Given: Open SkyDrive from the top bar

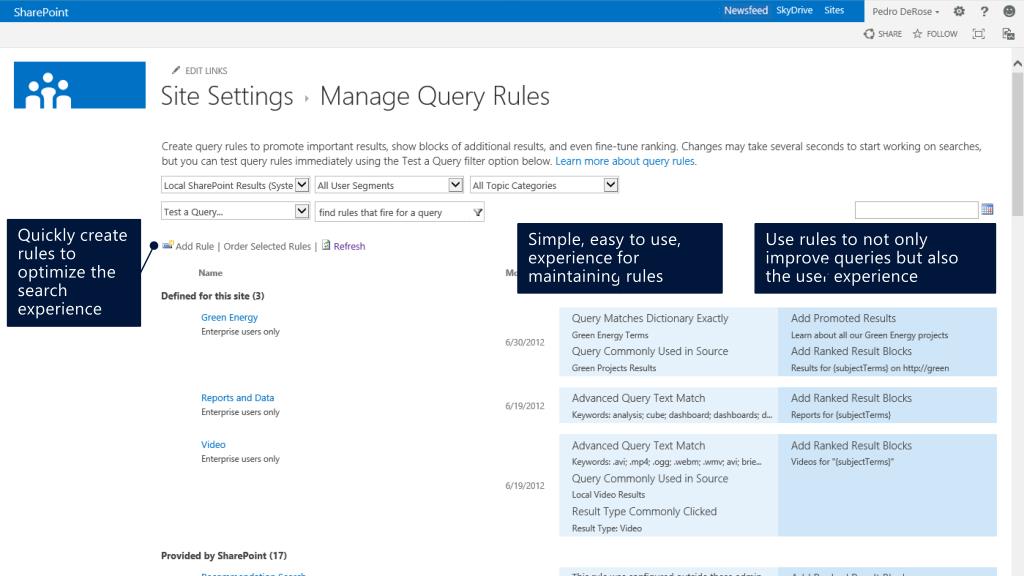Looking at the screenshot, I should pos(794,10).
